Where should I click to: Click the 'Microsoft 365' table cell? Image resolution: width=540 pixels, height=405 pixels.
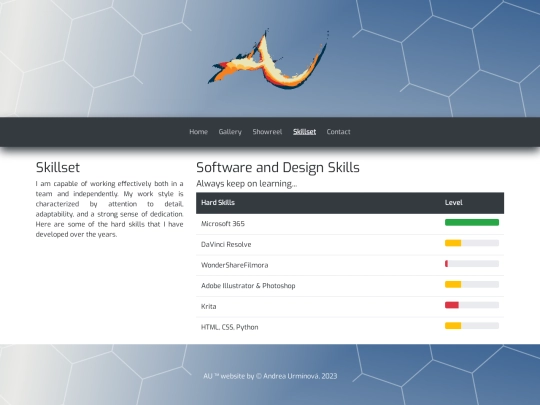318,224
